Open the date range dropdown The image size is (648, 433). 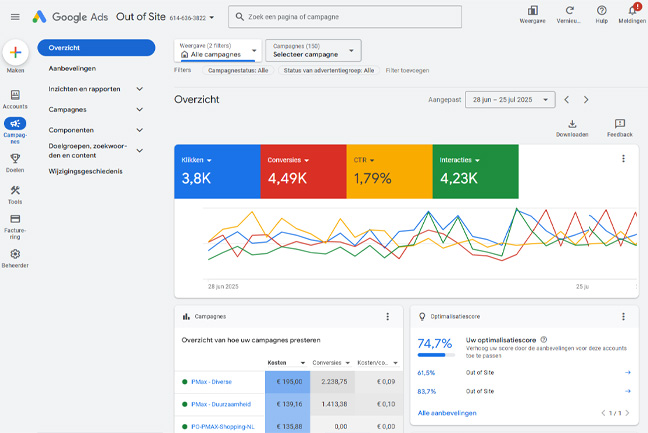tap(510, 100)
